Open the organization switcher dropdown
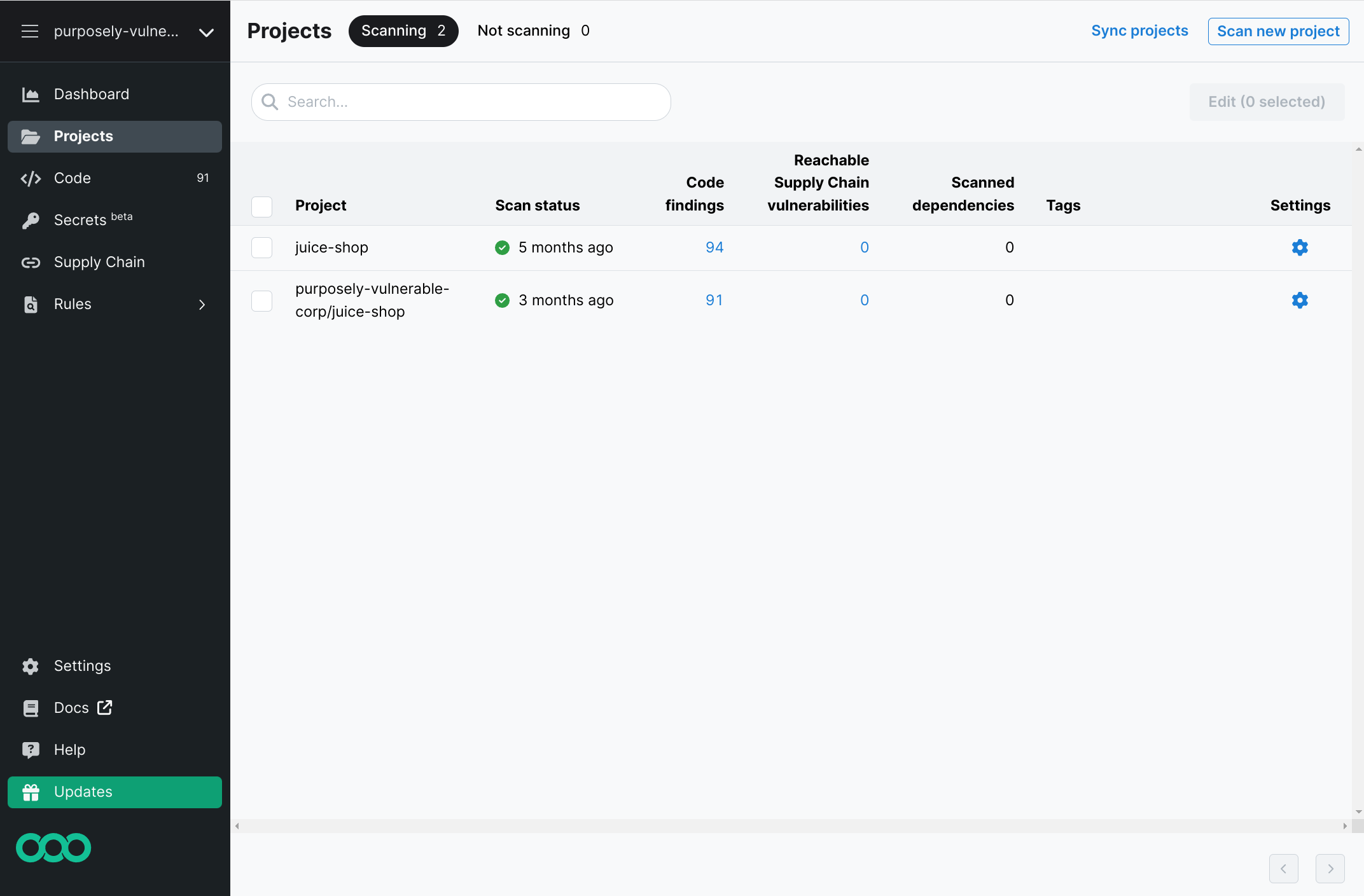 205,31
